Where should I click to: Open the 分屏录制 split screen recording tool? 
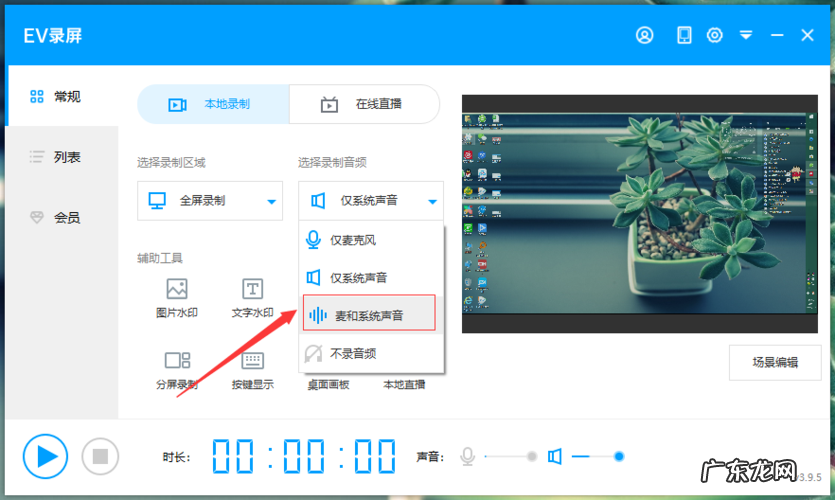coord(177,369)
